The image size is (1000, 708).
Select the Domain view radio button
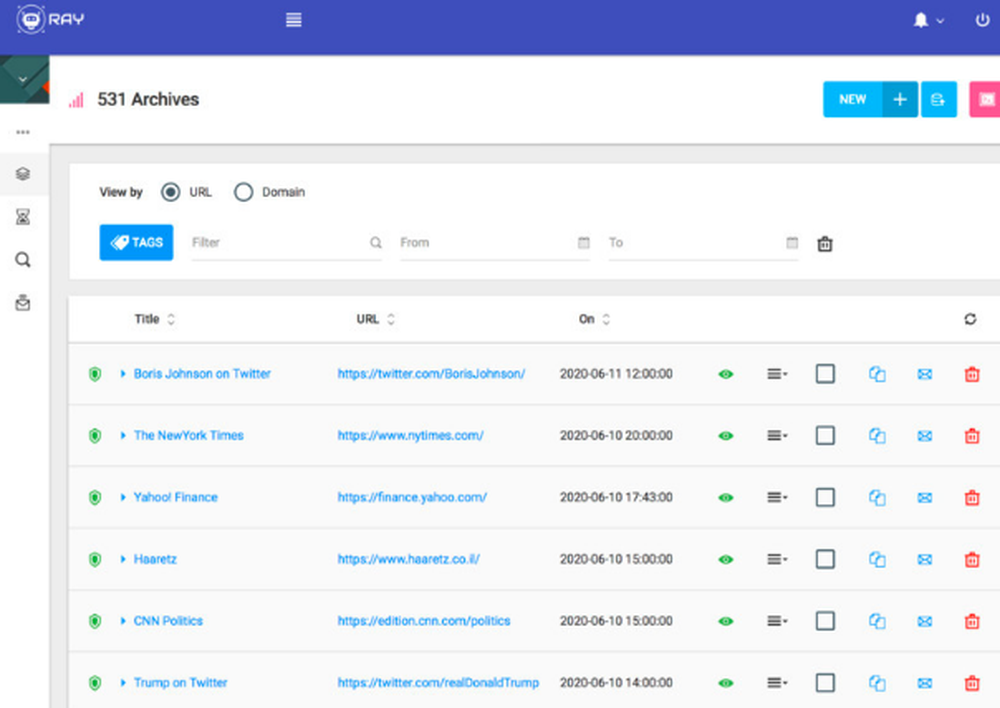click(x=243, y=192)
